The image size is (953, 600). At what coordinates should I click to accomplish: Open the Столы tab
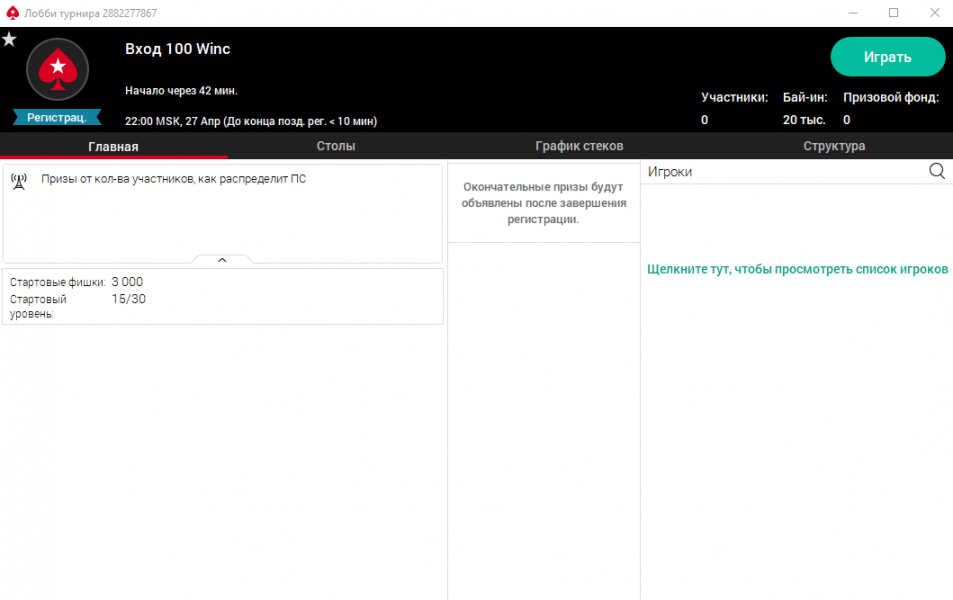click(x=336, y=146)
